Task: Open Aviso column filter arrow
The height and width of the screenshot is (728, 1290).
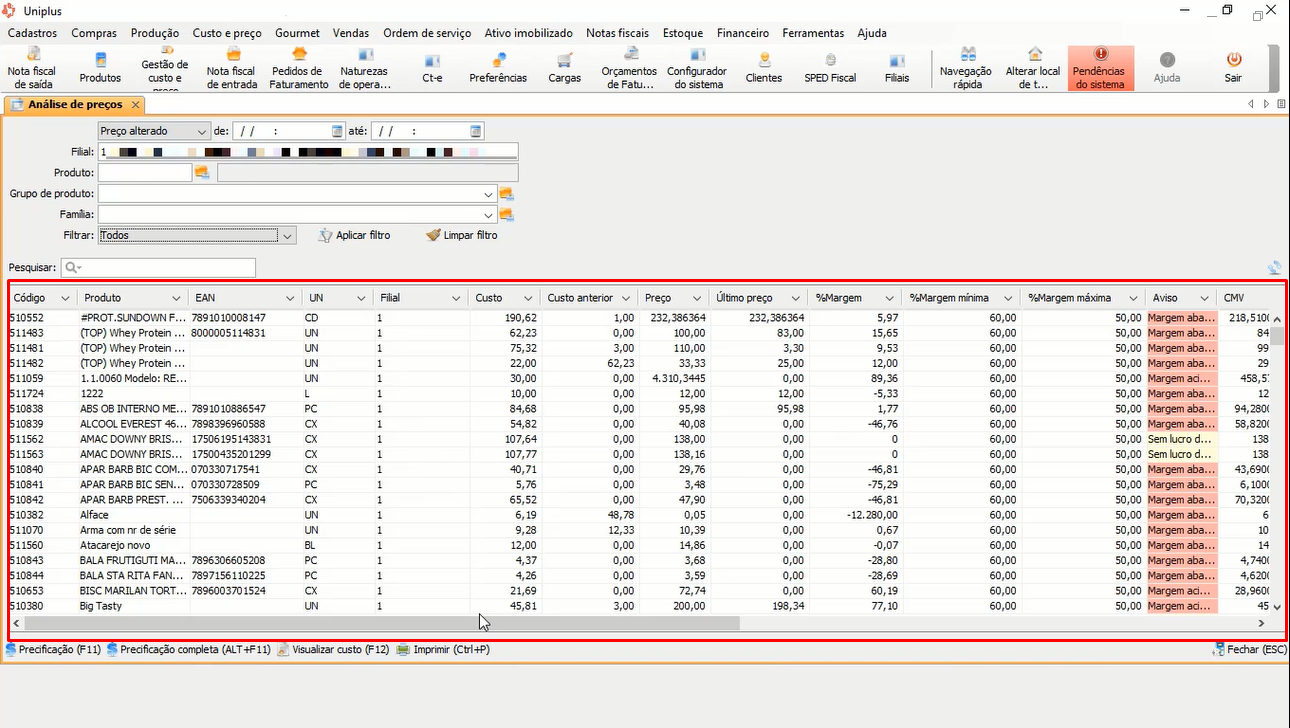Action: pos(1204,298)
